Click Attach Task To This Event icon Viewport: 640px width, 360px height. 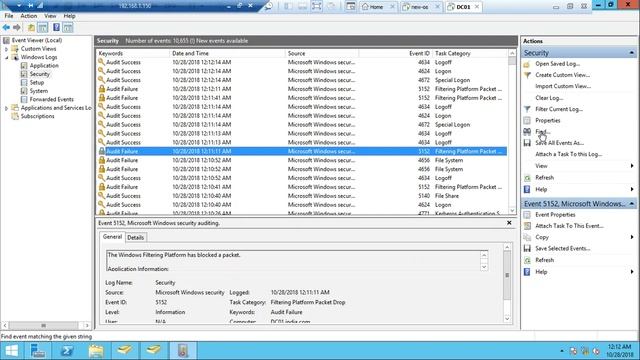point(527,226)
